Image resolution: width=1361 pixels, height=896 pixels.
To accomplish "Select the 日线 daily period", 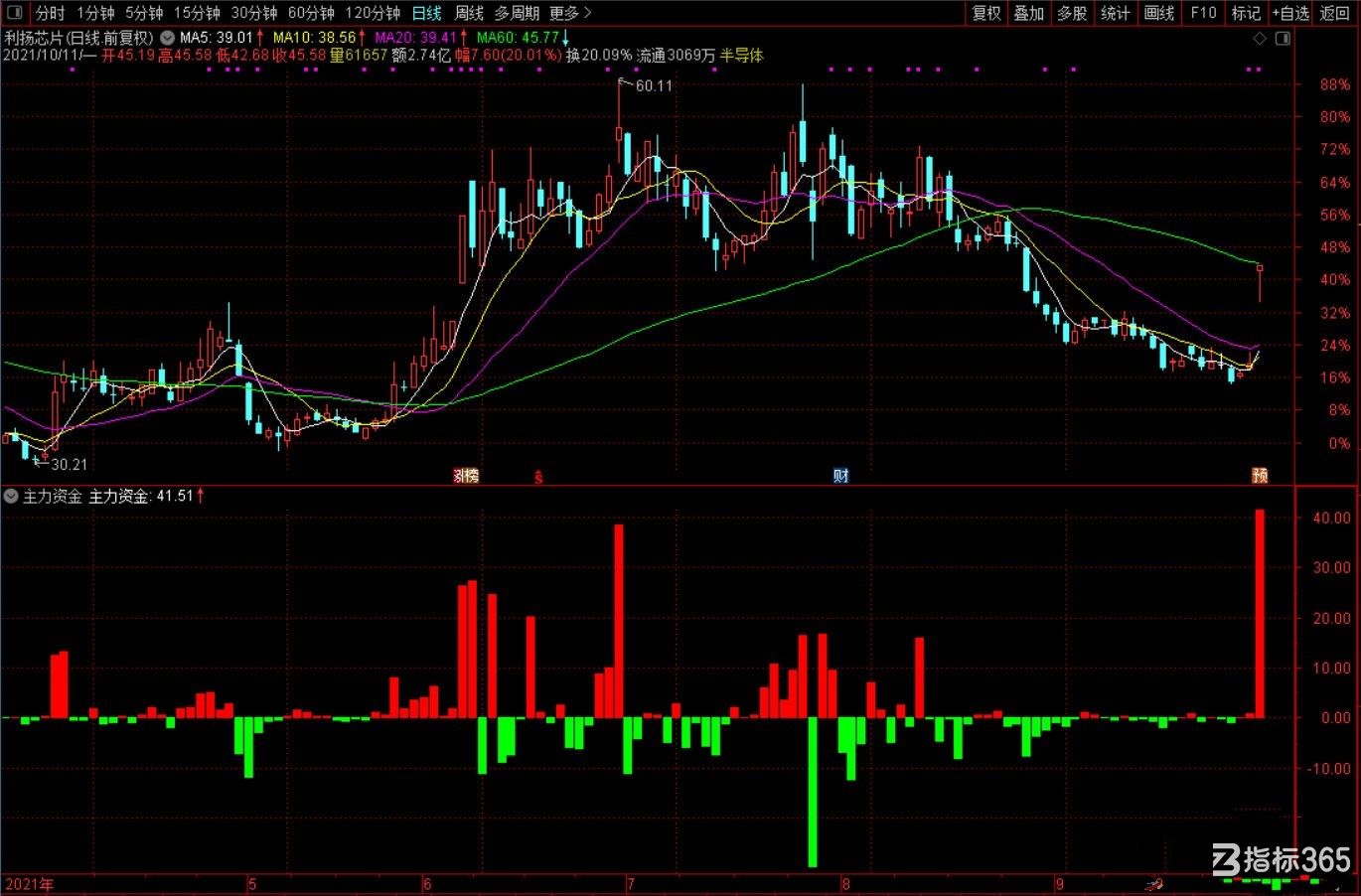I will pos(426,13).
